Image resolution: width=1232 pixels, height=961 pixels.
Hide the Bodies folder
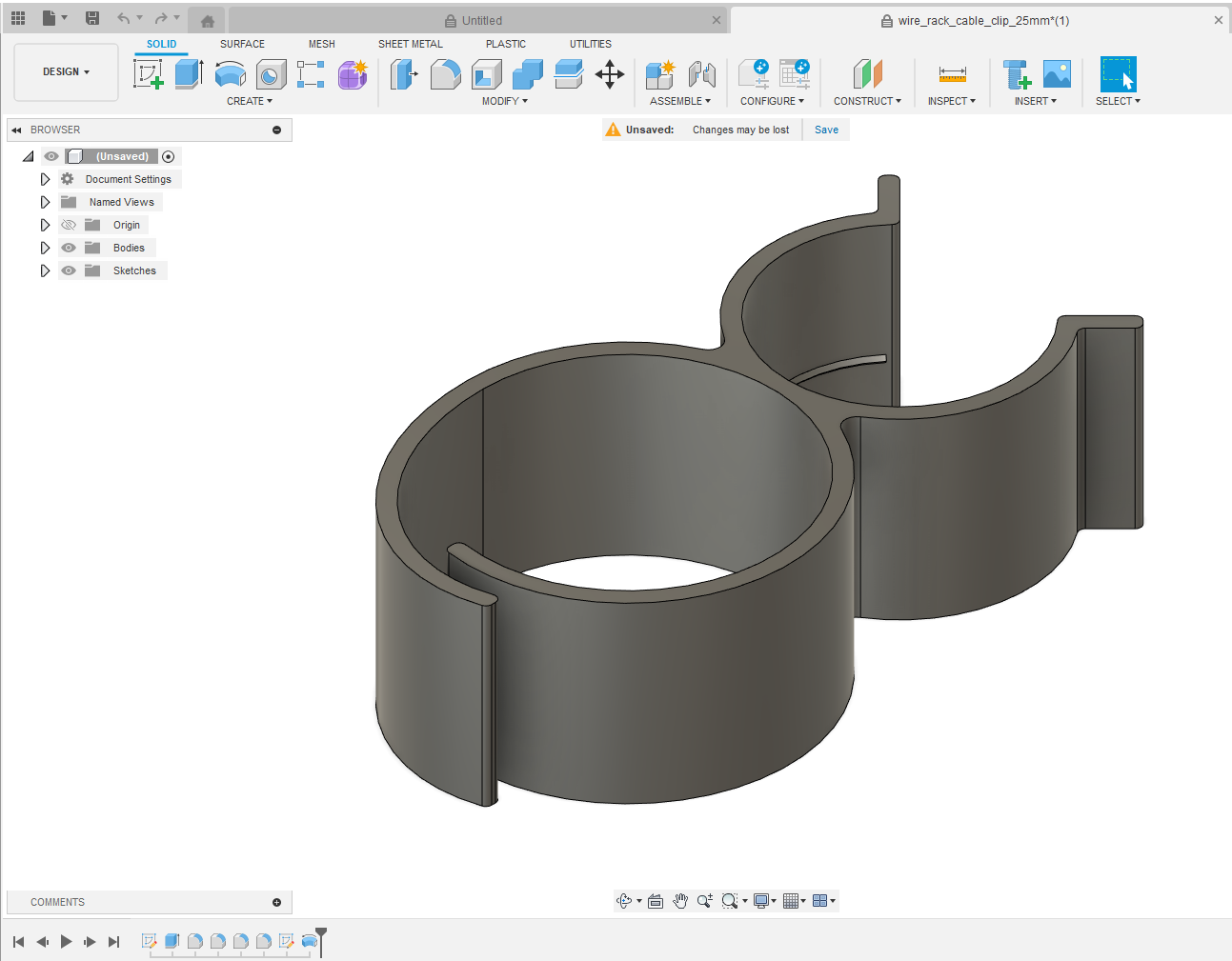[69, 248]
